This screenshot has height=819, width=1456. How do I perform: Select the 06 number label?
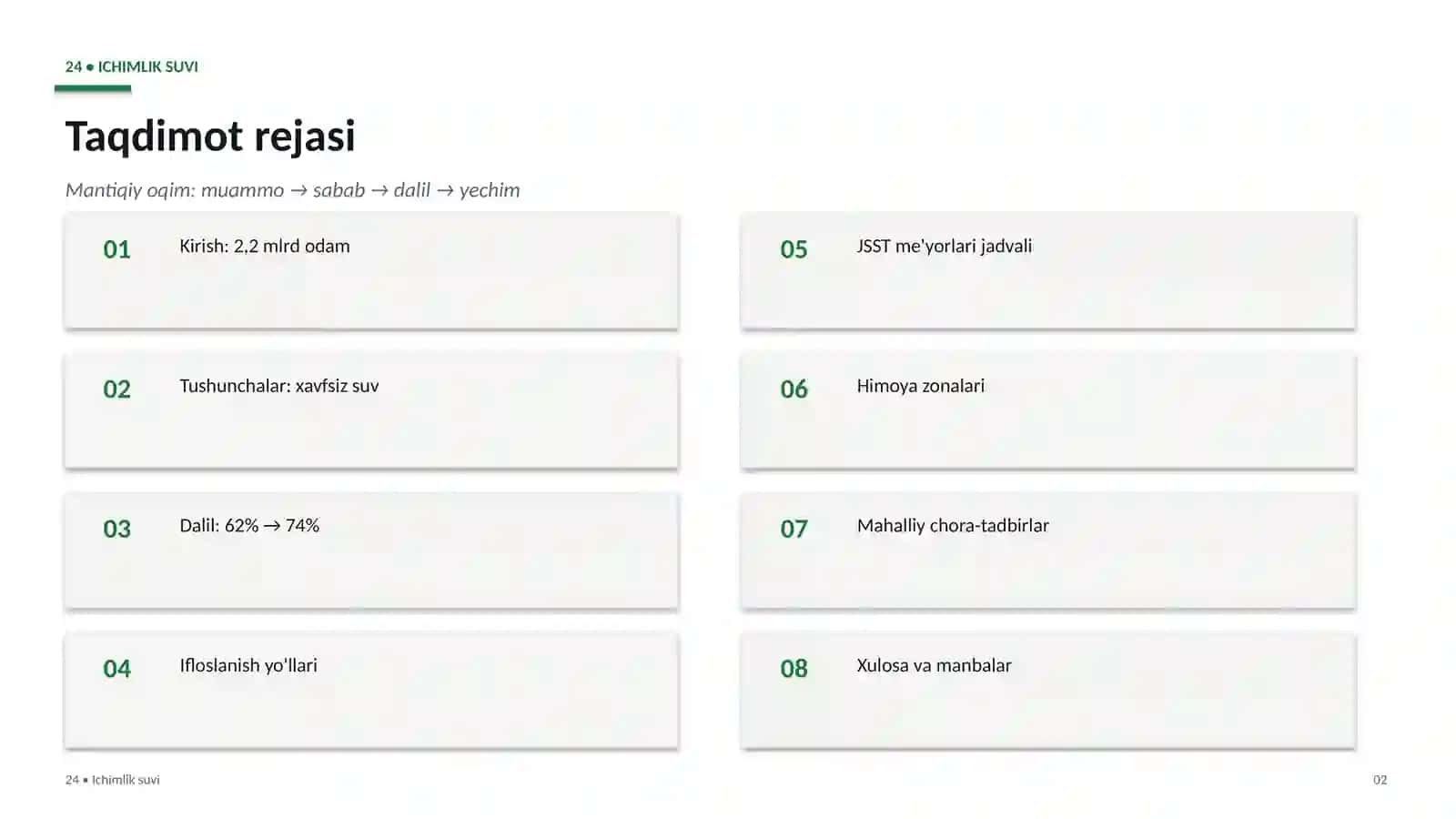(x=794, y=389)
